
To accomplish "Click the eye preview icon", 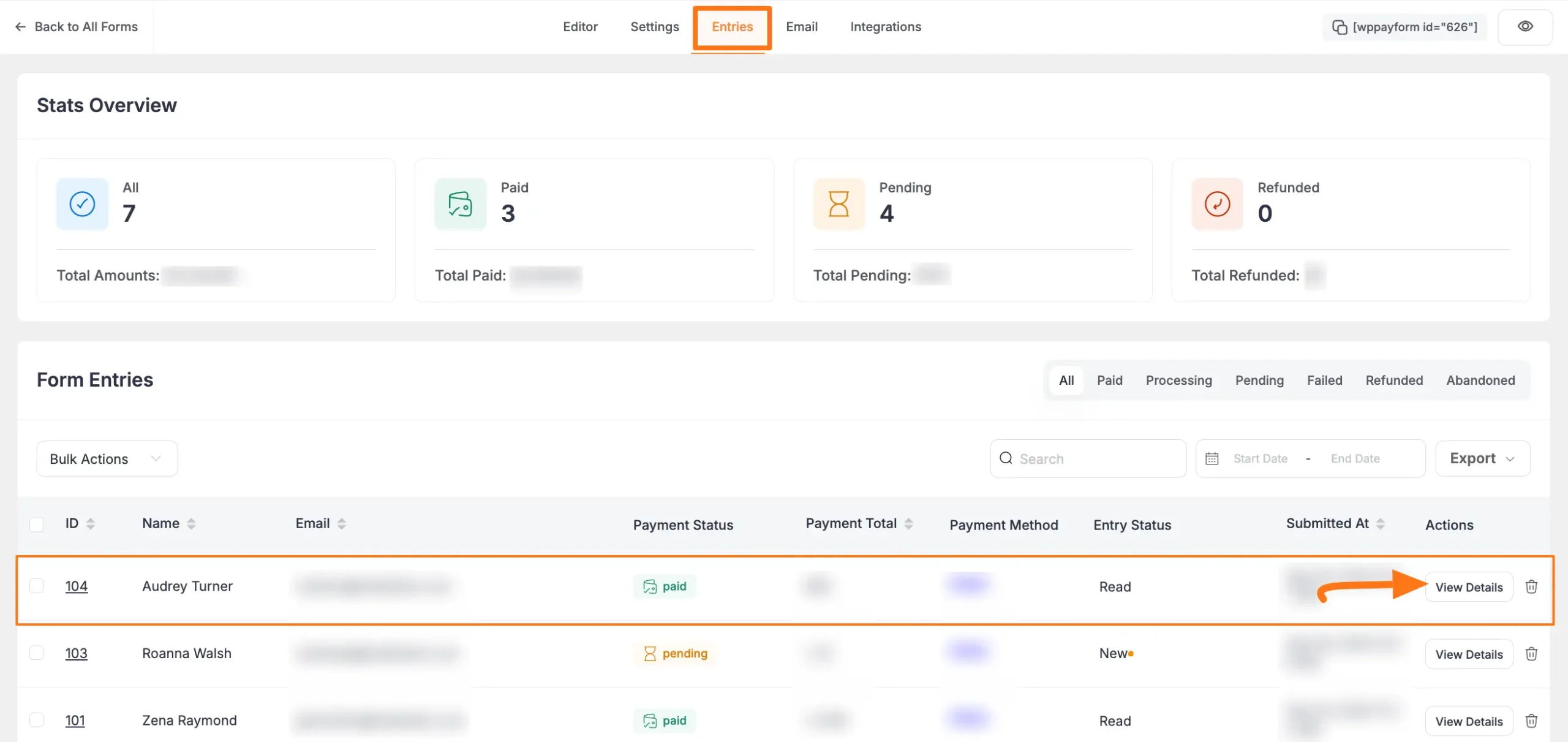I will click(1525, 26).
